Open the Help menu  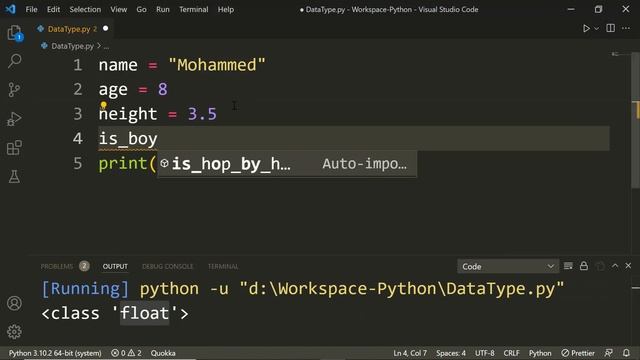(x=225, y=9)
